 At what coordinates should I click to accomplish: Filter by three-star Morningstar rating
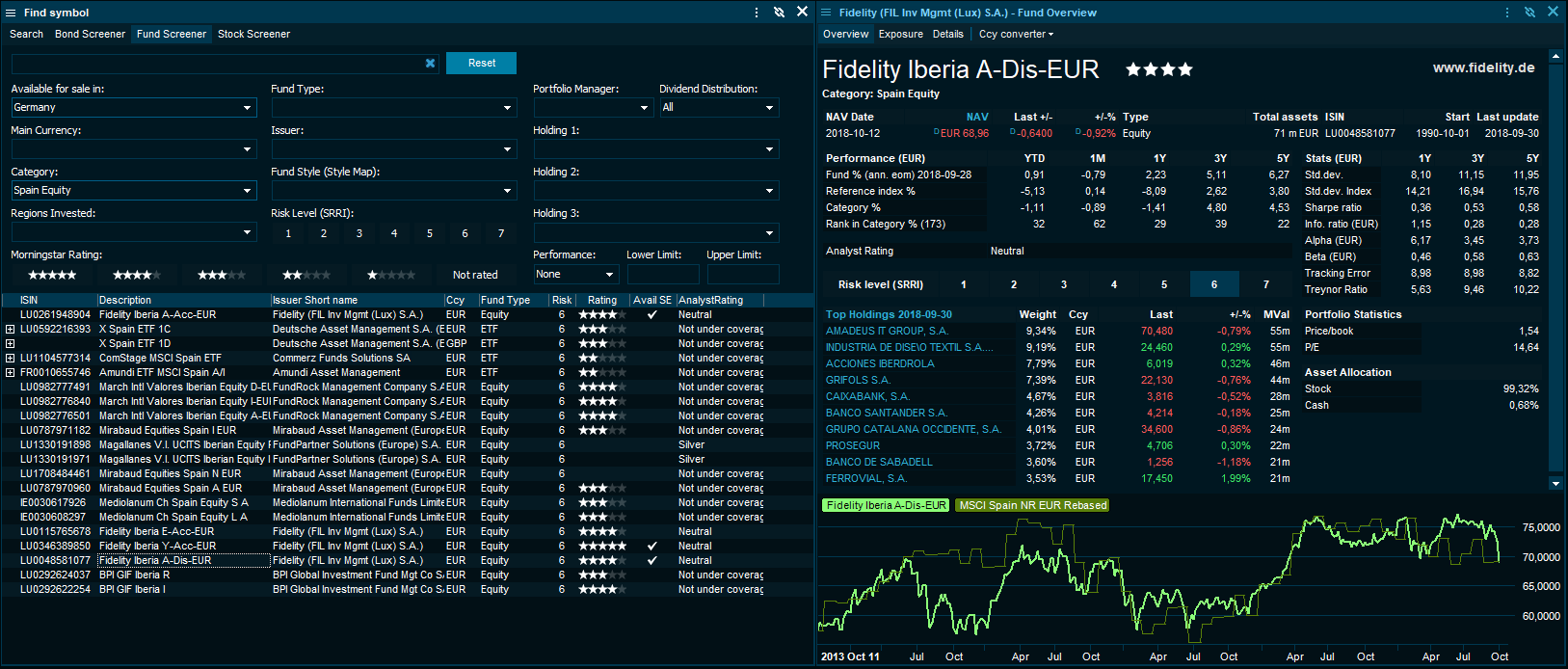(222, 275)
